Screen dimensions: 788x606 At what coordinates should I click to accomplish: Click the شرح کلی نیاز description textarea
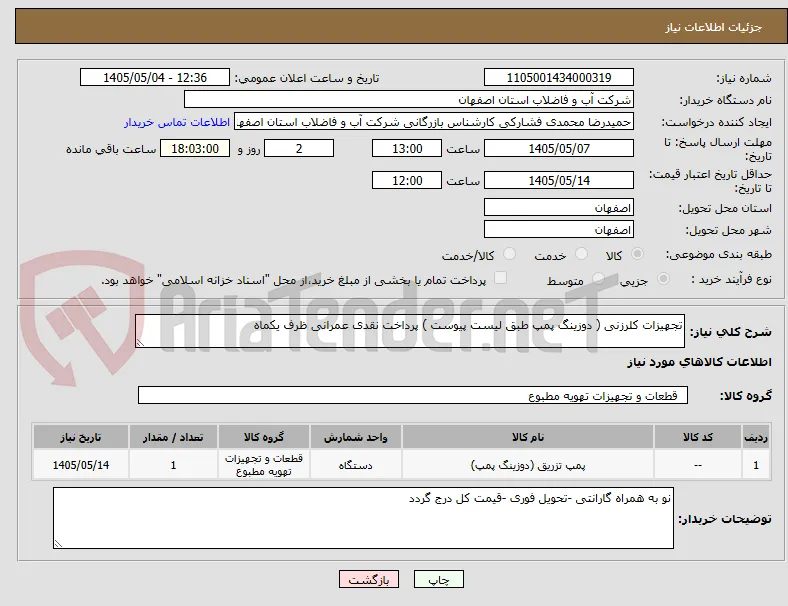coord(410,331)
